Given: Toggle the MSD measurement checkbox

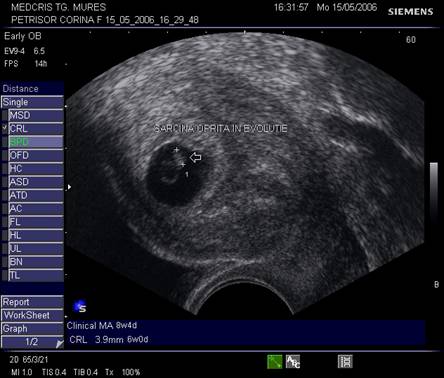Looking at the screenshot, I should point(5,115).
